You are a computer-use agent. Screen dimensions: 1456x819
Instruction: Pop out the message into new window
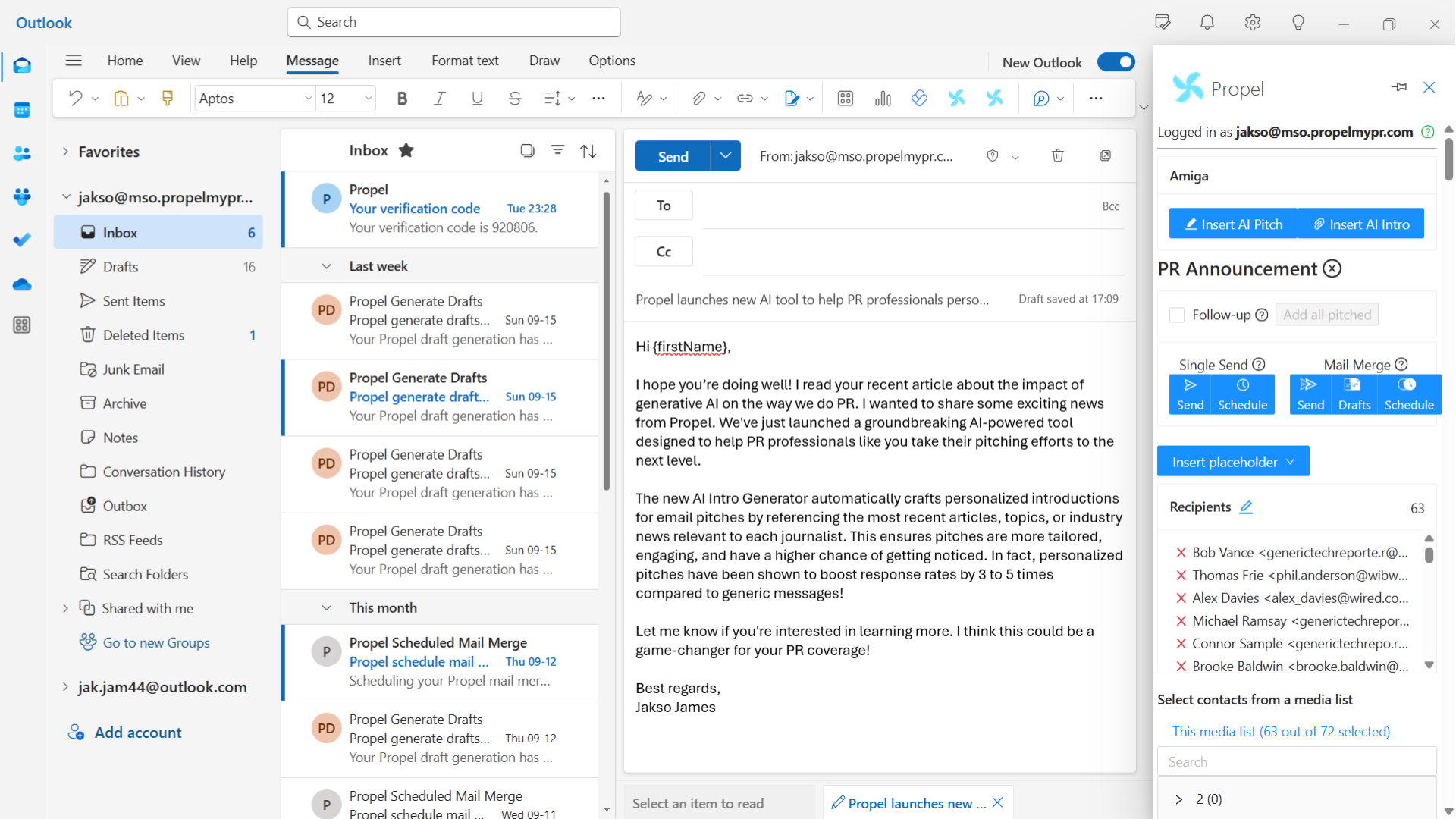1106,155
